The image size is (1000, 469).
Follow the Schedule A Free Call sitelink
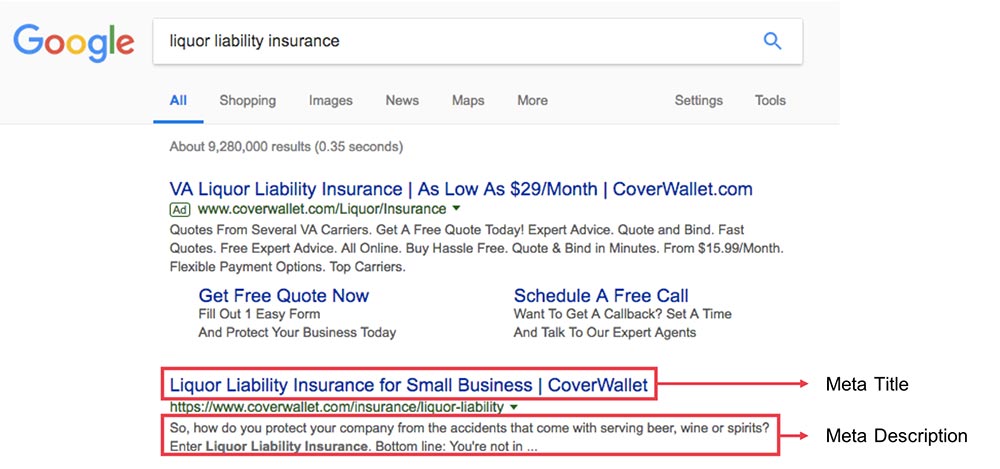[x=601, y=295]
